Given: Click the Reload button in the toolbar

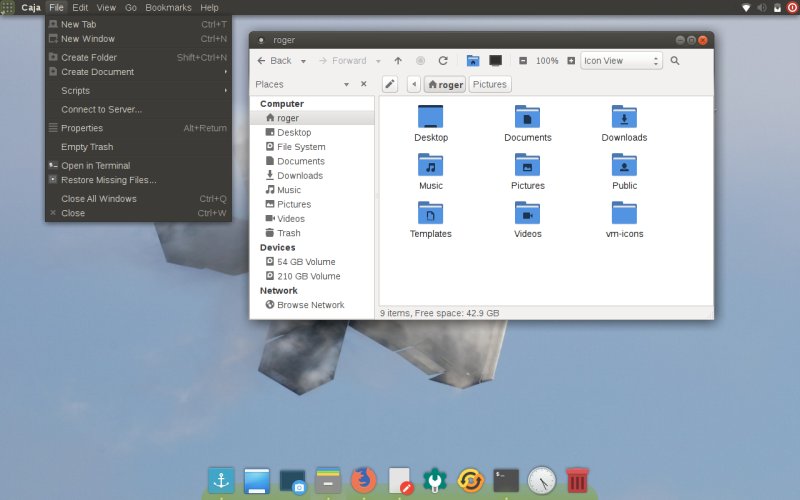Looking at the screenshot, I should (443, 61).
